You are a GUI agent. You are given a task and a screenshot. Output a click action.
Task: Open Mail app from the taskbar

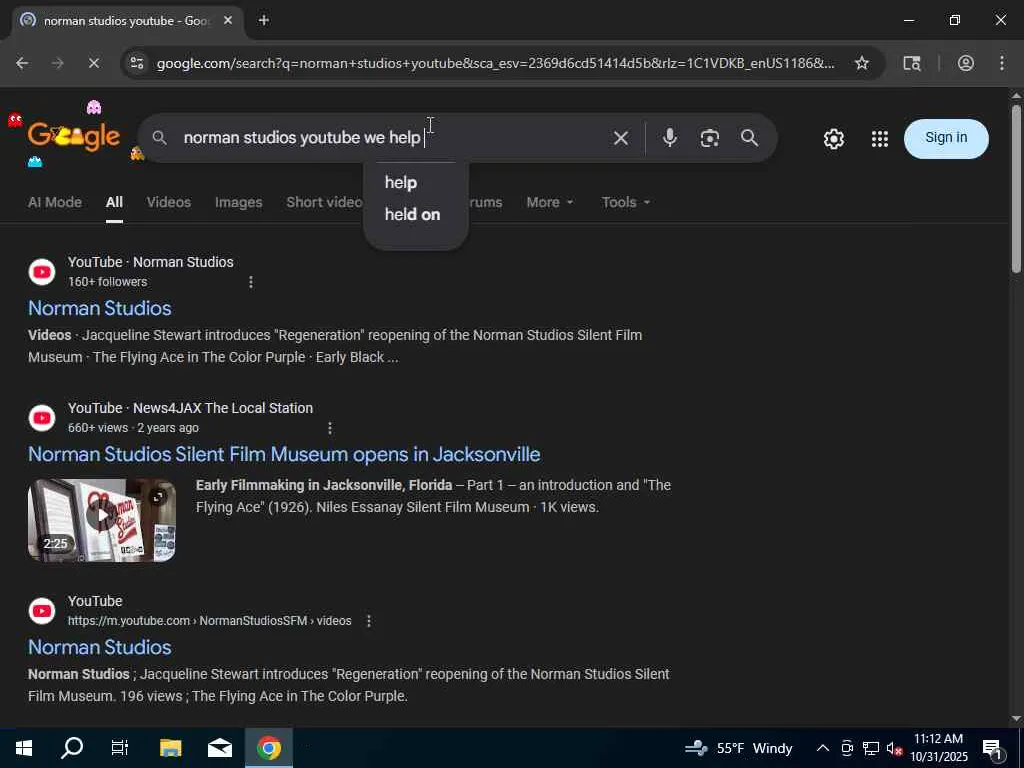(219, 748)
